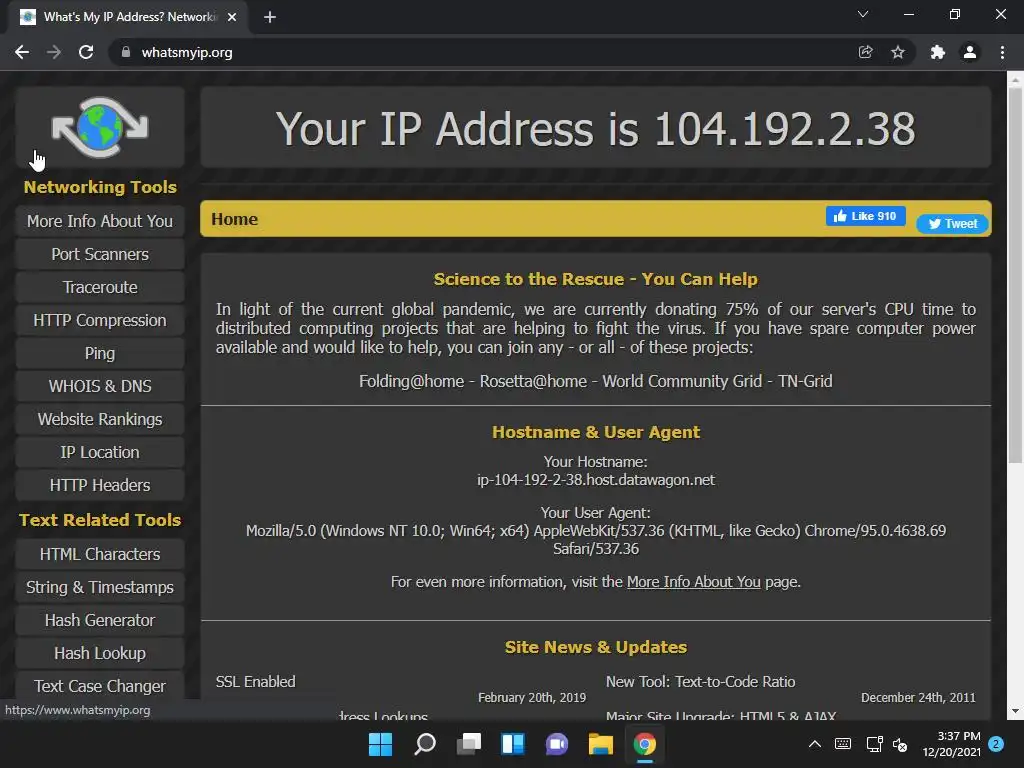The width and height of the screenshot is (1024, 768).
Task: Open the Widgets taskbar icon
Action: click(513, 744)
